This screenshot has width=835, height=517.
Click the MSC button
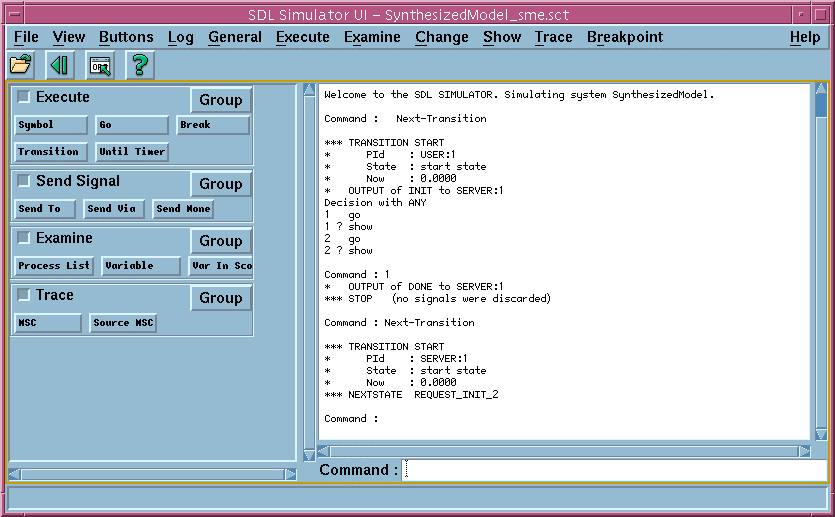coord(48,323)
